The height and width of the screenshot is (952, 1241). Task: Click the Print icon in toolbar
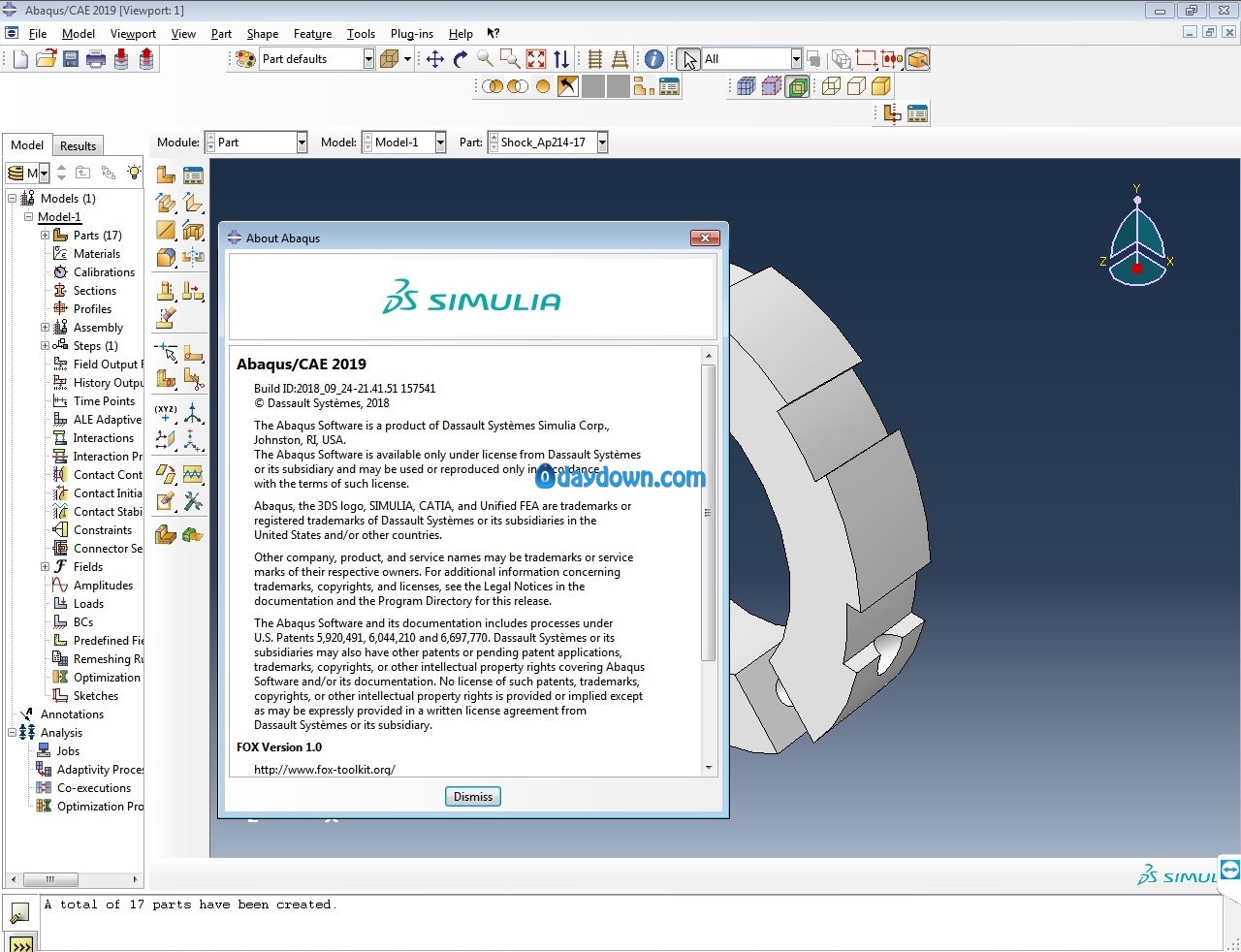pyautogui.click(x=96, y=59)
